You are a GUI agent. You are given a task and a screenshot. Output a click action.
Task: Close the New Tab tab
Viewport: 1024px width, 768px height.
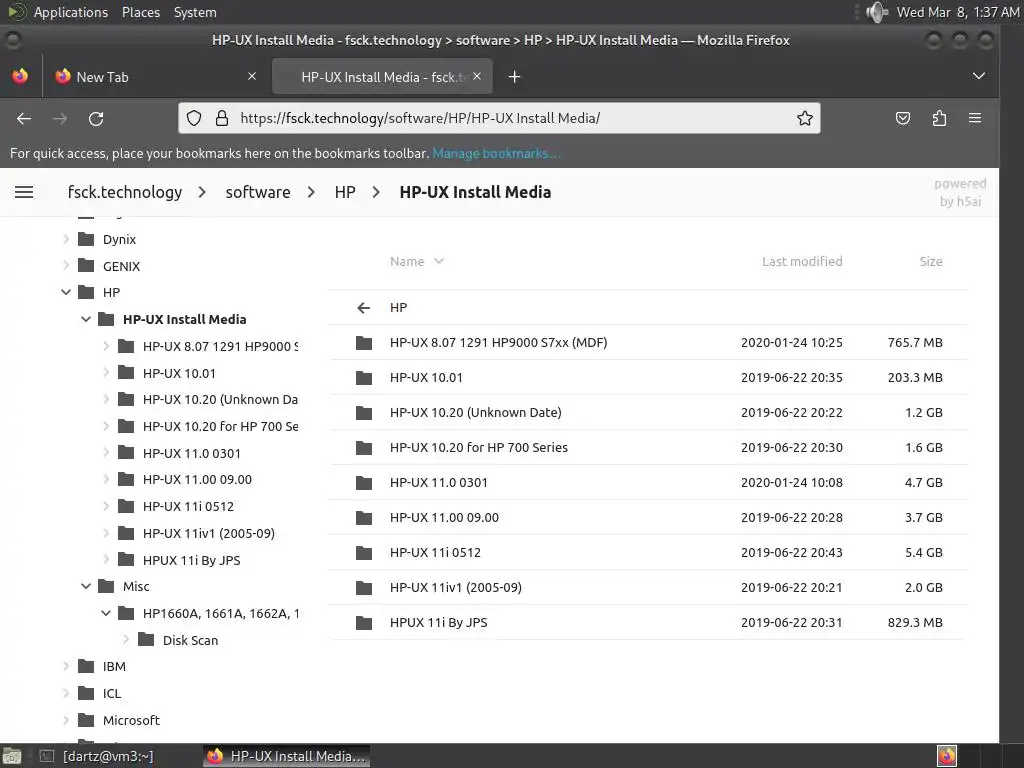[252, 76]
